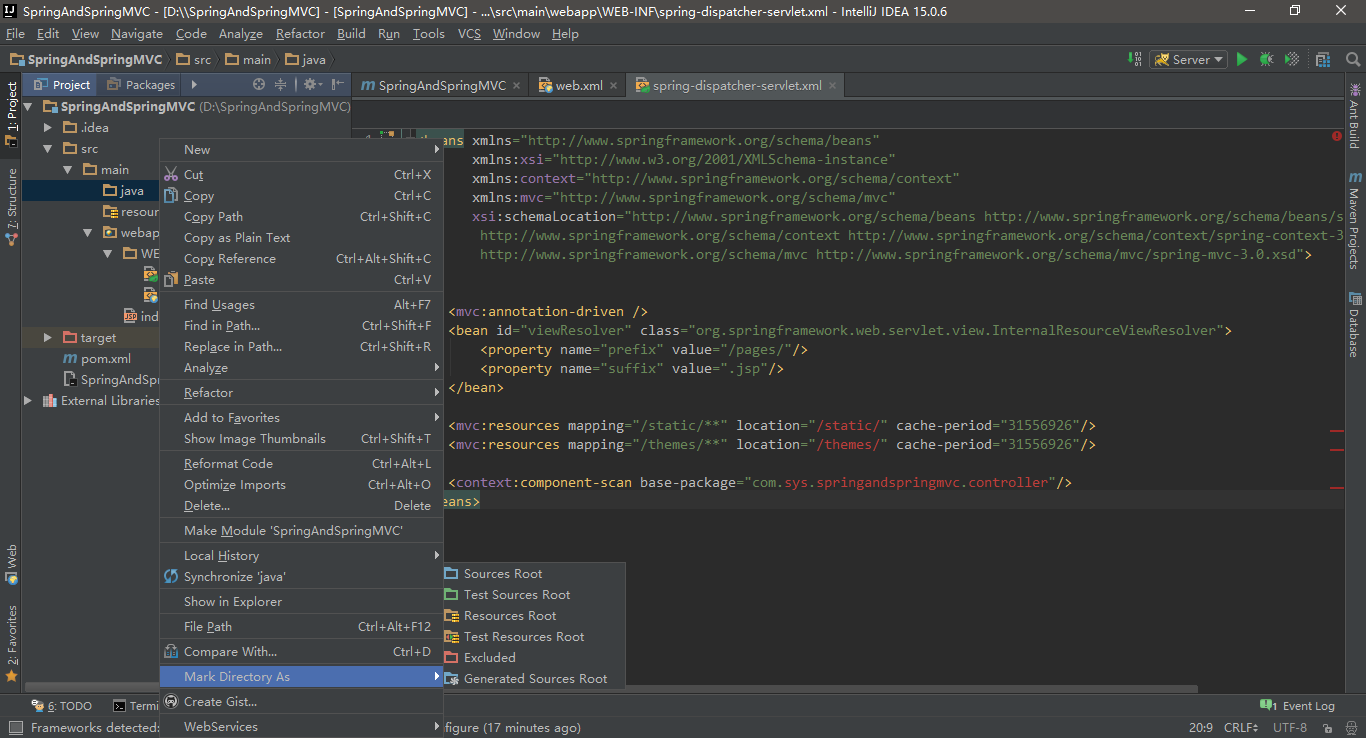Toggle the 7: Structure side tab
This screenshot has width=1366, height=738.
[11, 207]
